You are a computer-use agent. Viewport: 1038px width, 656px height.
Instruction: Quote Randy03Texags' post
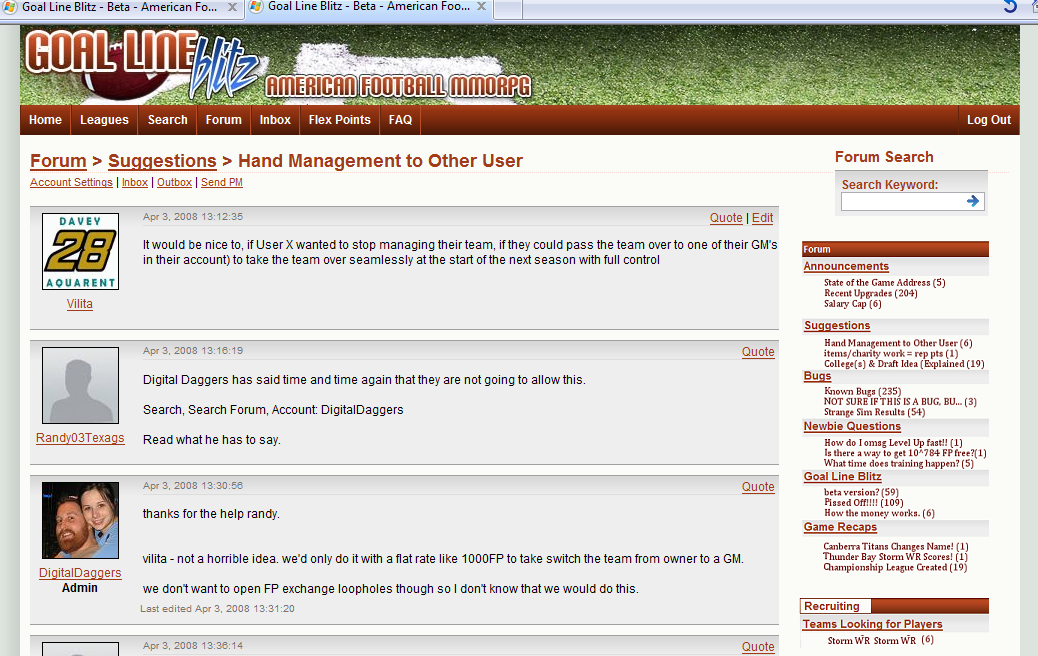click(758, 352)
